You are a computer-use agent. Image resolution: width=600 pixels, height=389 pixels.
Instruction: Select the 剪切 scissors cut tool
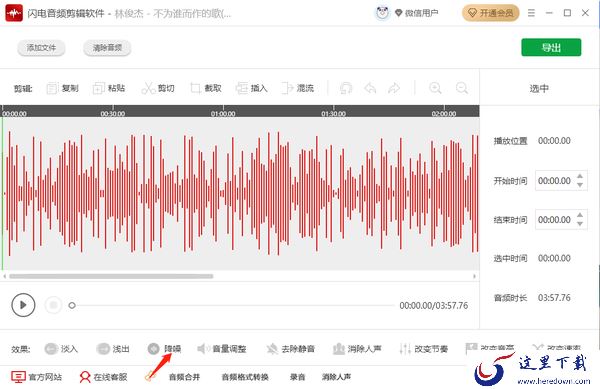coord(158,88)
